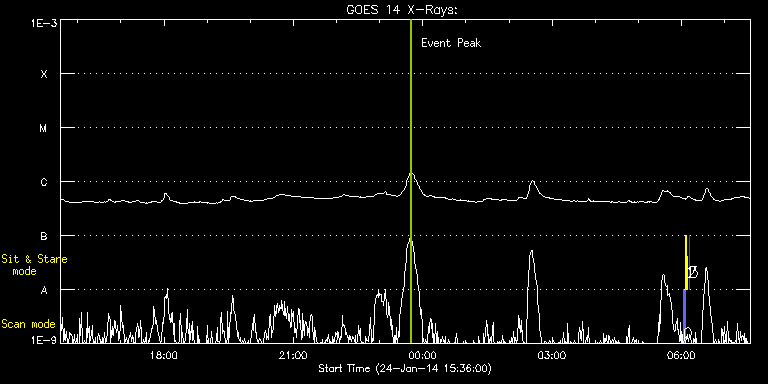
Task: Select the Scan mode legend label
Action: coord(28,324)
